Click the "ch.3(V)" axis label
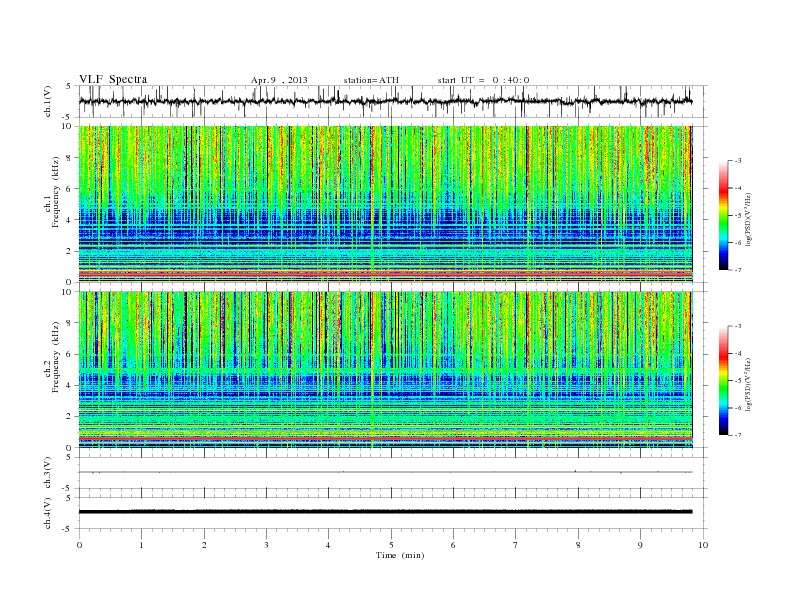This screenshot has width=792, height=612. (x=48, y=473)
